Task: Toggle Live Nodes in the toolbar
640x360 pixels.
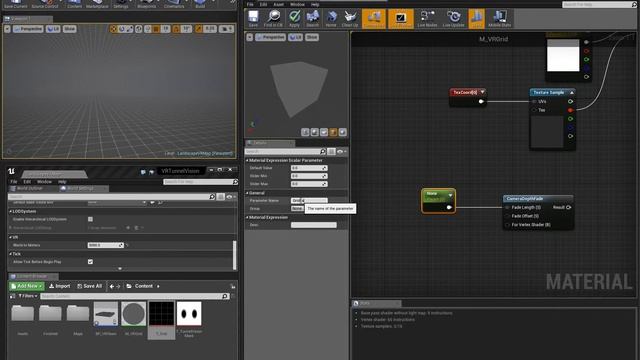Action: click(x=427, y=19)
